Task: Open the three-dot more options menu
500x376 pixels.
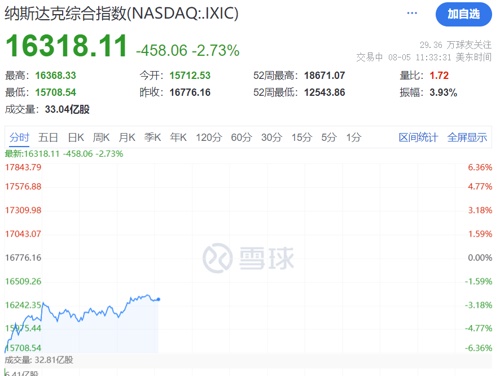Action: [412, 13]
